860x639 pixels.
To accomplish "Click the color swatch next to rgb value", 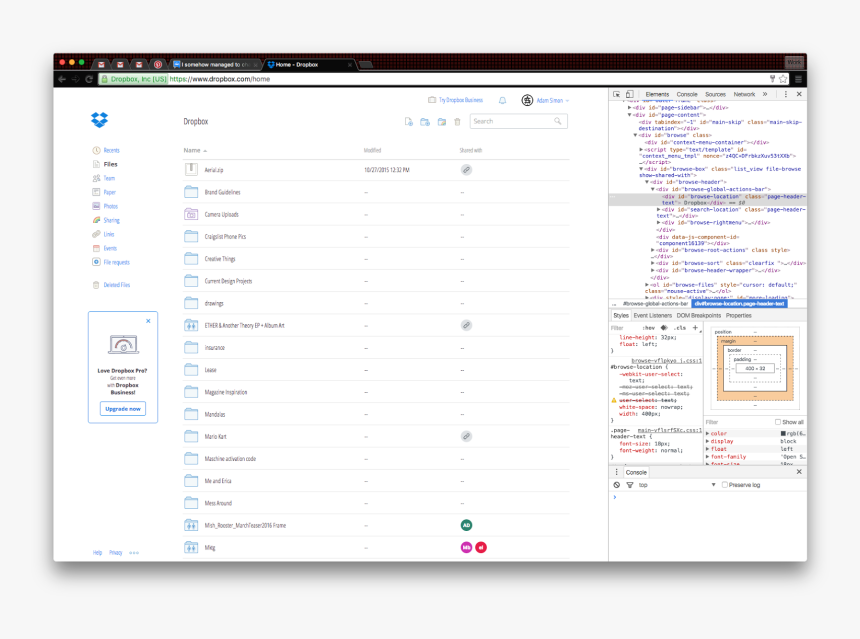I will (x=783, y=433).
